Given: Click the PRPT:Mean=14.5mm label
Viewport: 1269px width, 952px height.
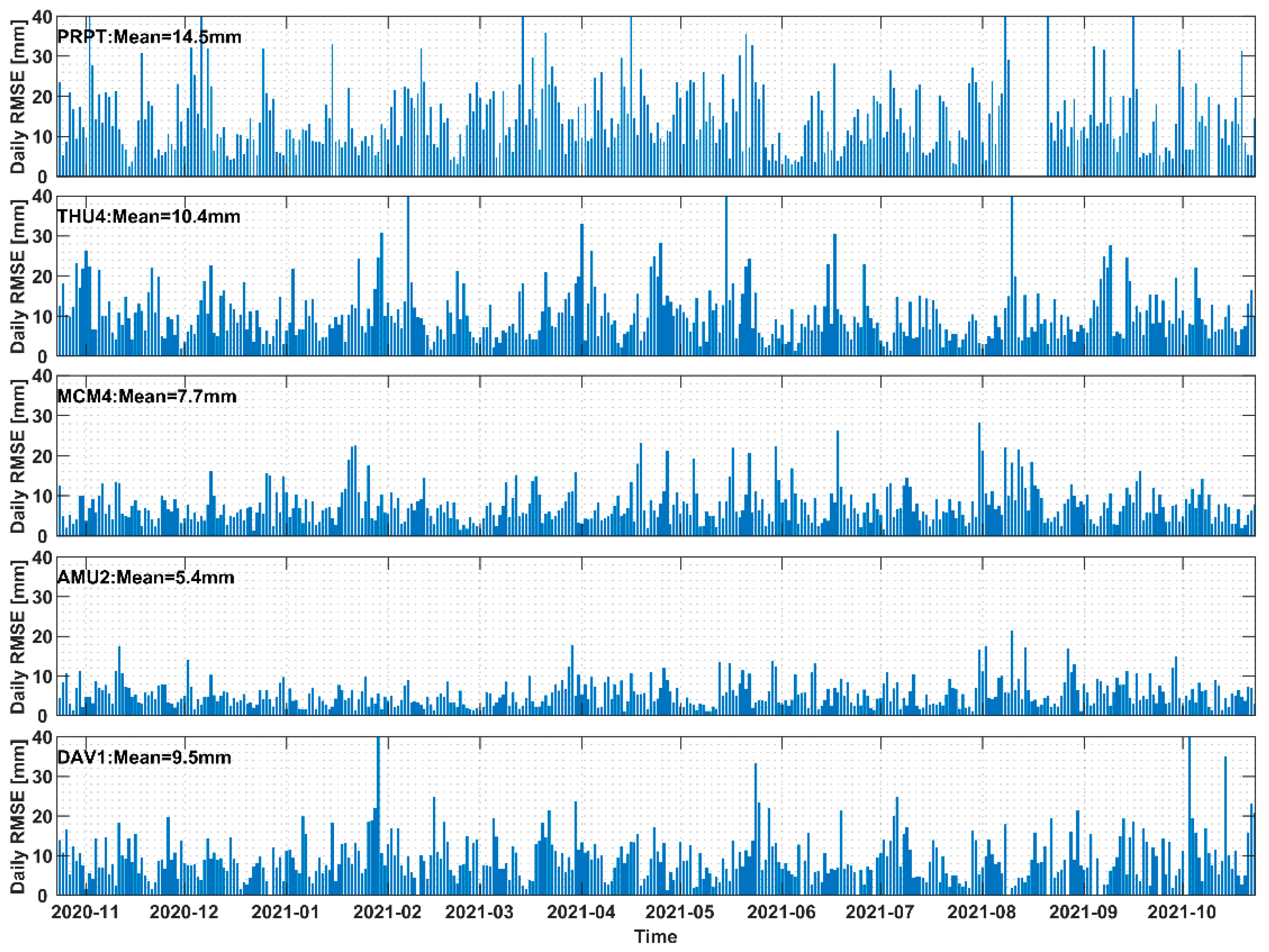Looking at the screenshot, I should click(x=149, y=37).
